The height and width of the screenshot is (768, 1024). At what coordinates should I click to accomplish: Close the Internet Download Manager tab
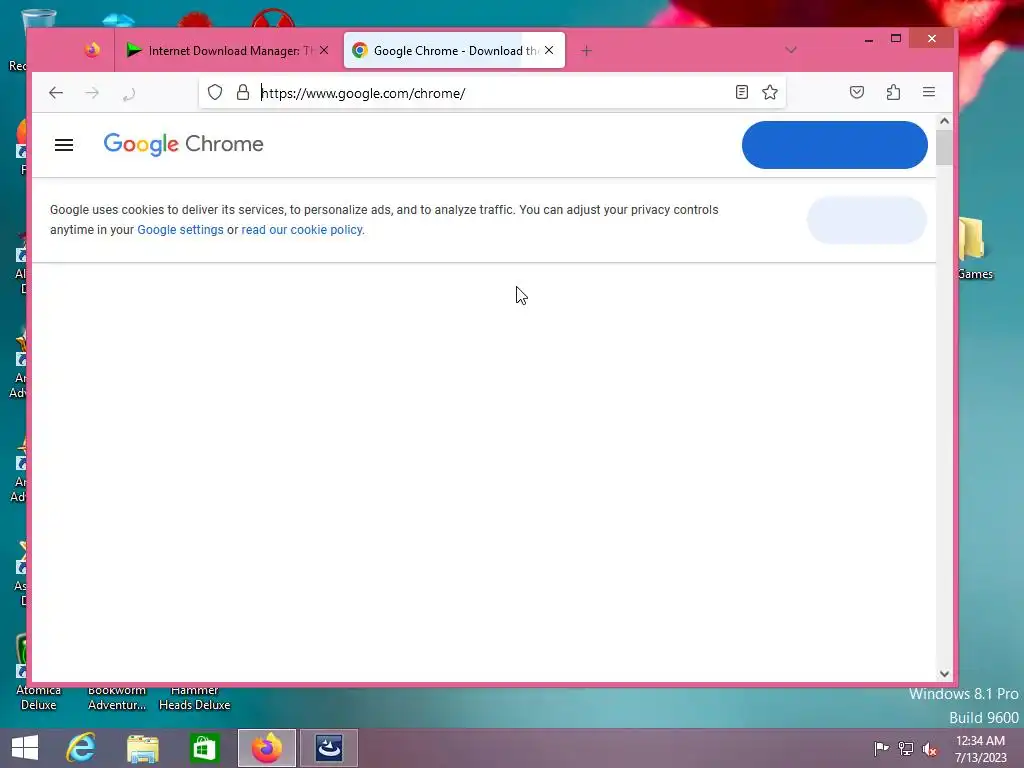tap(324, 50)
